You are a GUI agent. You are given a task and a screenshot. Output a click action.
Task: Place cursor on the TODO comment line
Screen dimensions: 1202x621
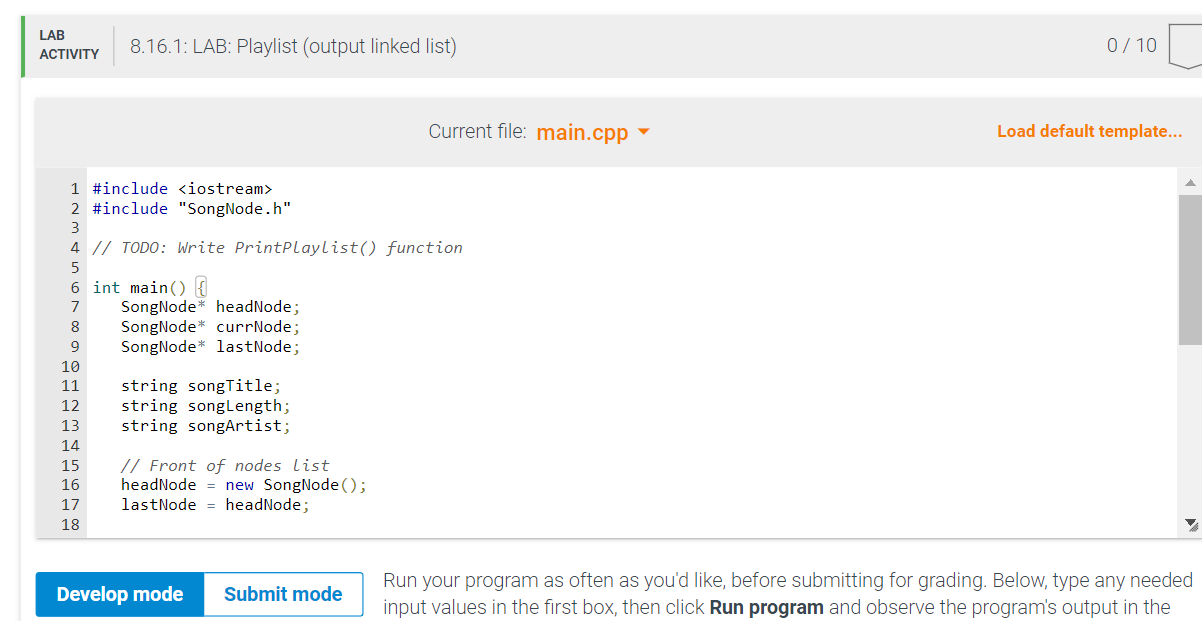[277, 247]
